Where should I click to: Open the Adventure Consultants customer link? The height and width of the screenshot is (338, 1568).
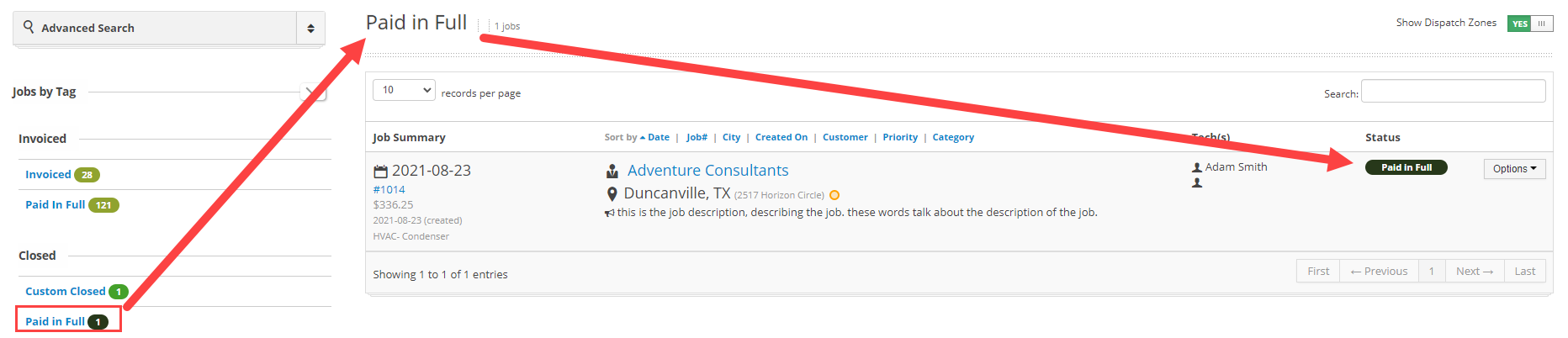tap(707, 171)
